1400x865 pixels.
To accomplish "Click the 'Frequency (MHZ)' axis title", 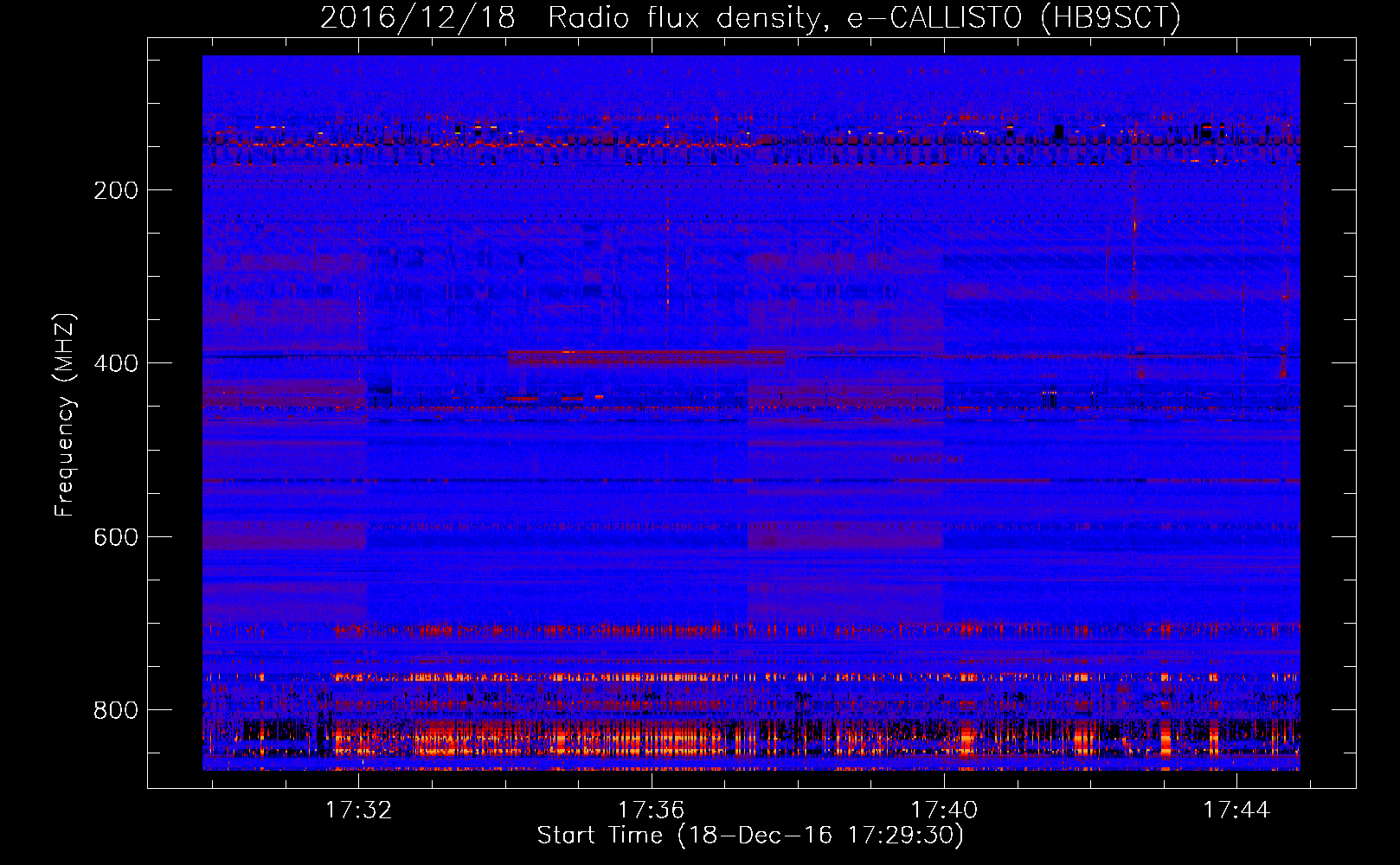I will pos(65,414).
